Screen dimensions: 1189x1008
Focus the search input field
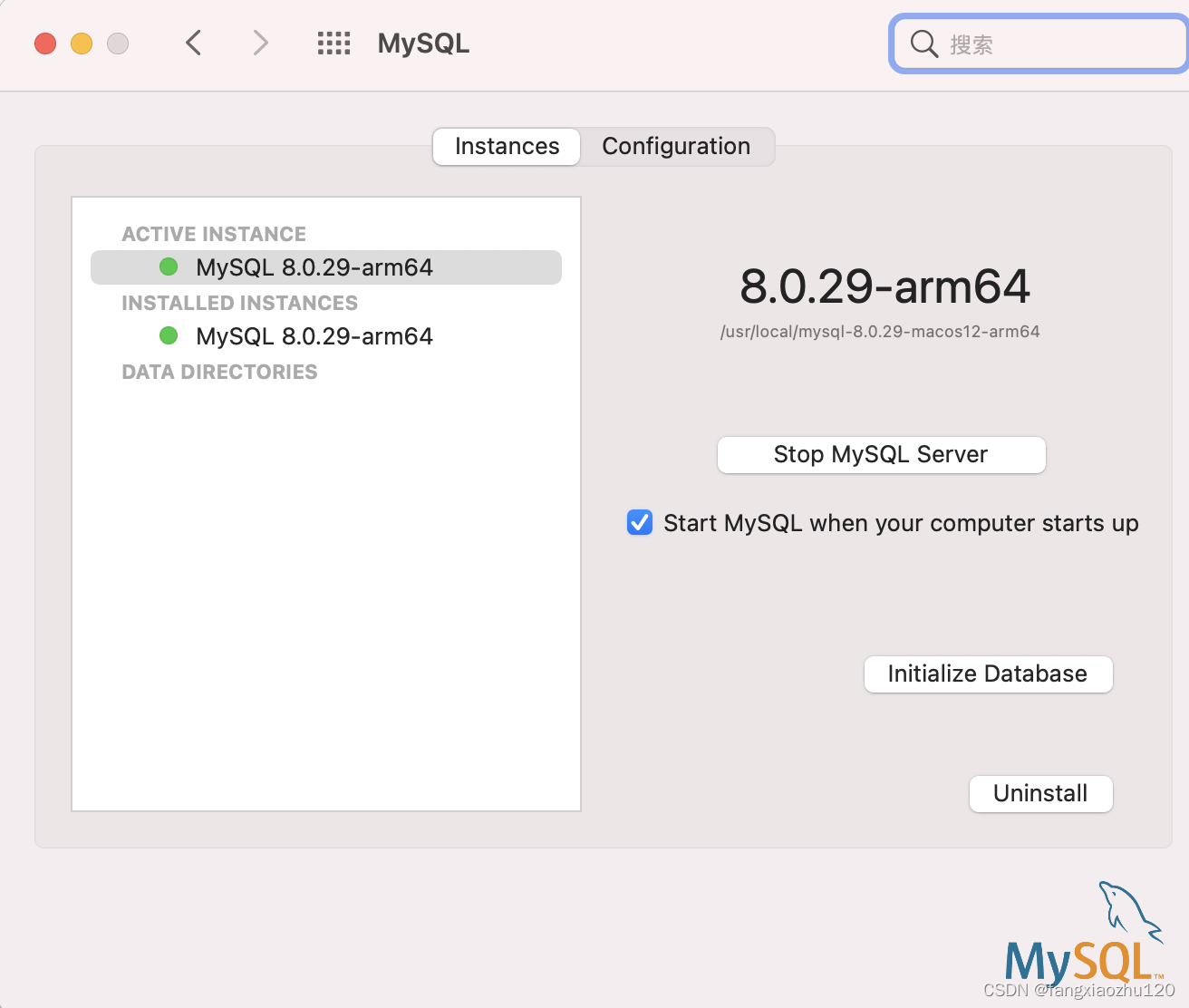tap(1039, 44)
